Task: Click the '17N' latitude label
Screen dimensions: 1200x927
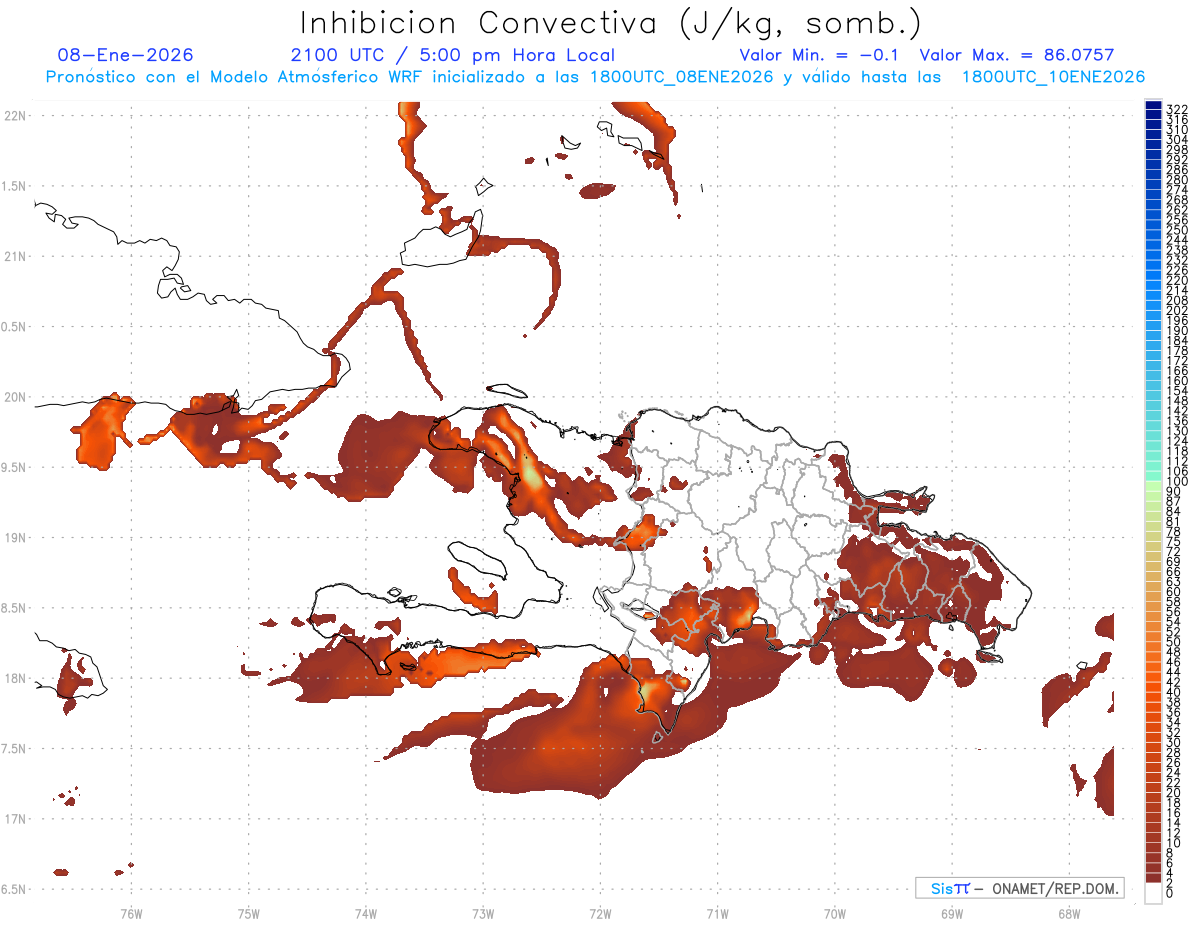Action: [15, 819]
